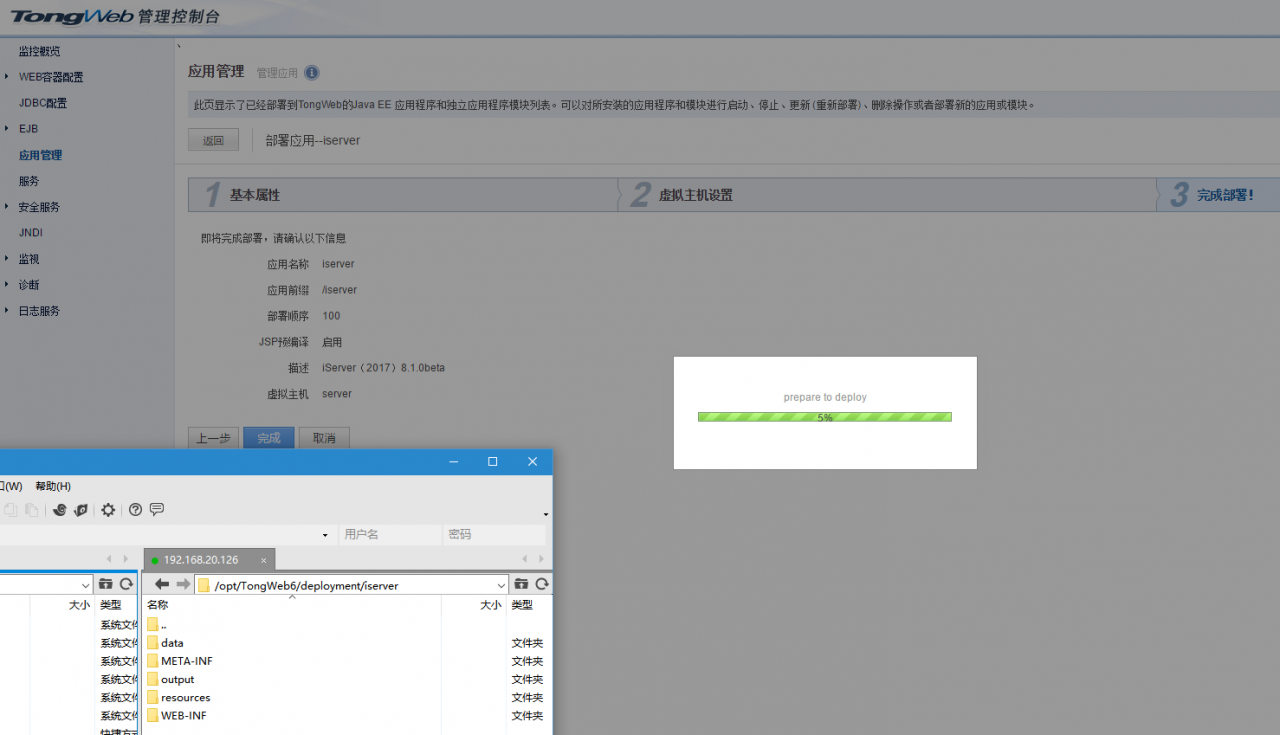The height and width of the screenshot is (735, 1280).
Task: Minimize the FTP client window
Action: 453,461
